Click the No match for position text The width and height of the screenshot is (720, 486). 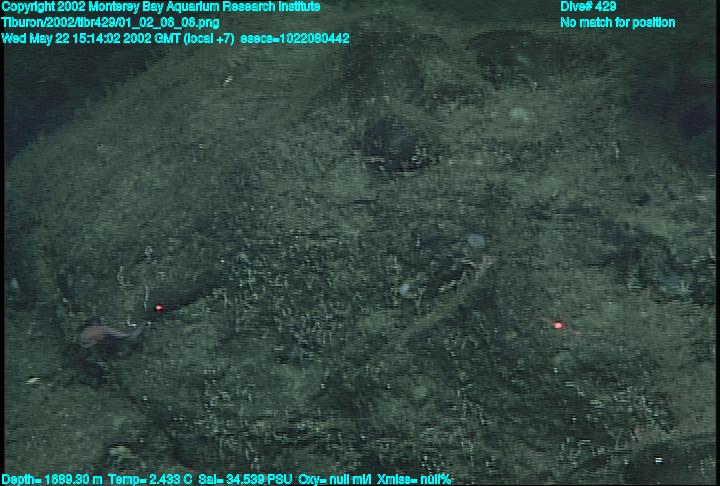click(x=618, y=23)
